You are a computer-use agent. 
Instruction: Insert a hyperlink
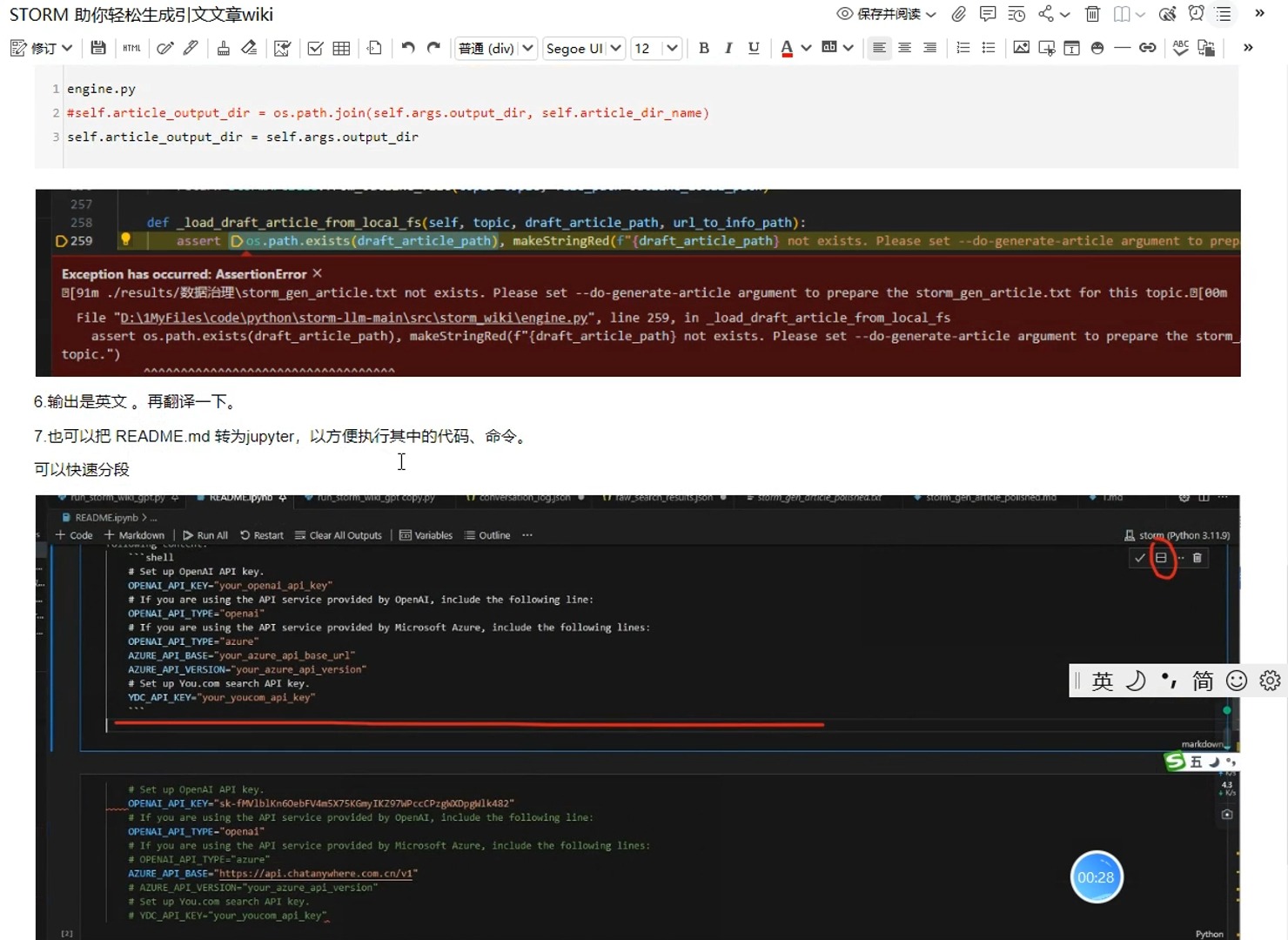1148,48
